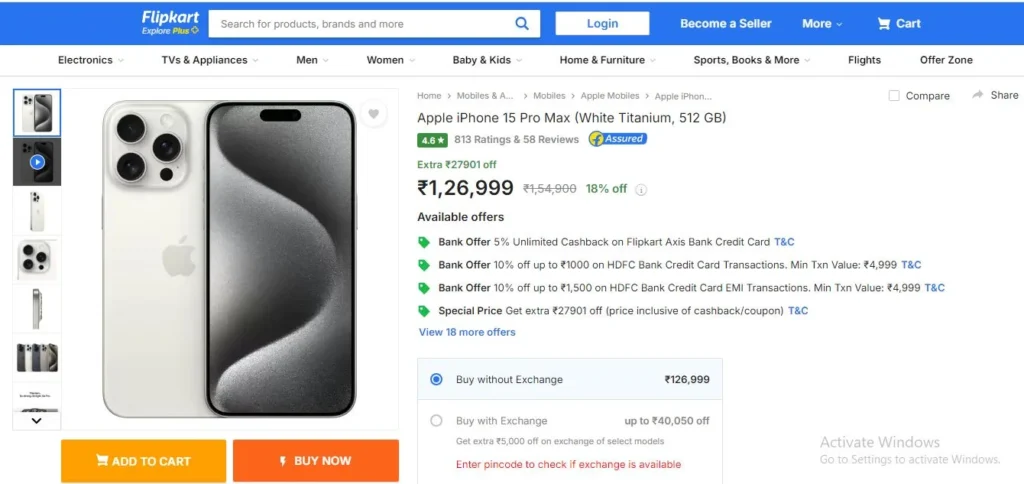Tick the Compare checkbox
The height and width of the screenshot is (484, 1024).
tap(894, 95)
